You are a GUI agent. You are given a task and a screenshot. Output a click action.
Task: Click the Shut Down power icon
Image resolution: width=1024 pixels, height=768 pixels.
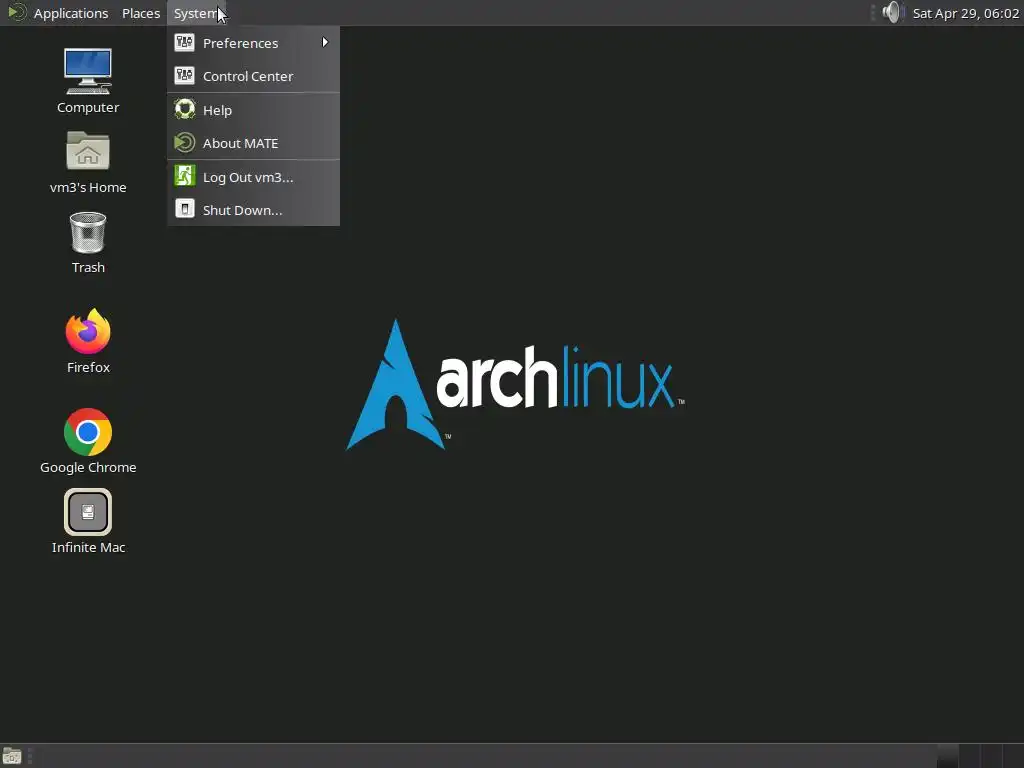point(185,209)
